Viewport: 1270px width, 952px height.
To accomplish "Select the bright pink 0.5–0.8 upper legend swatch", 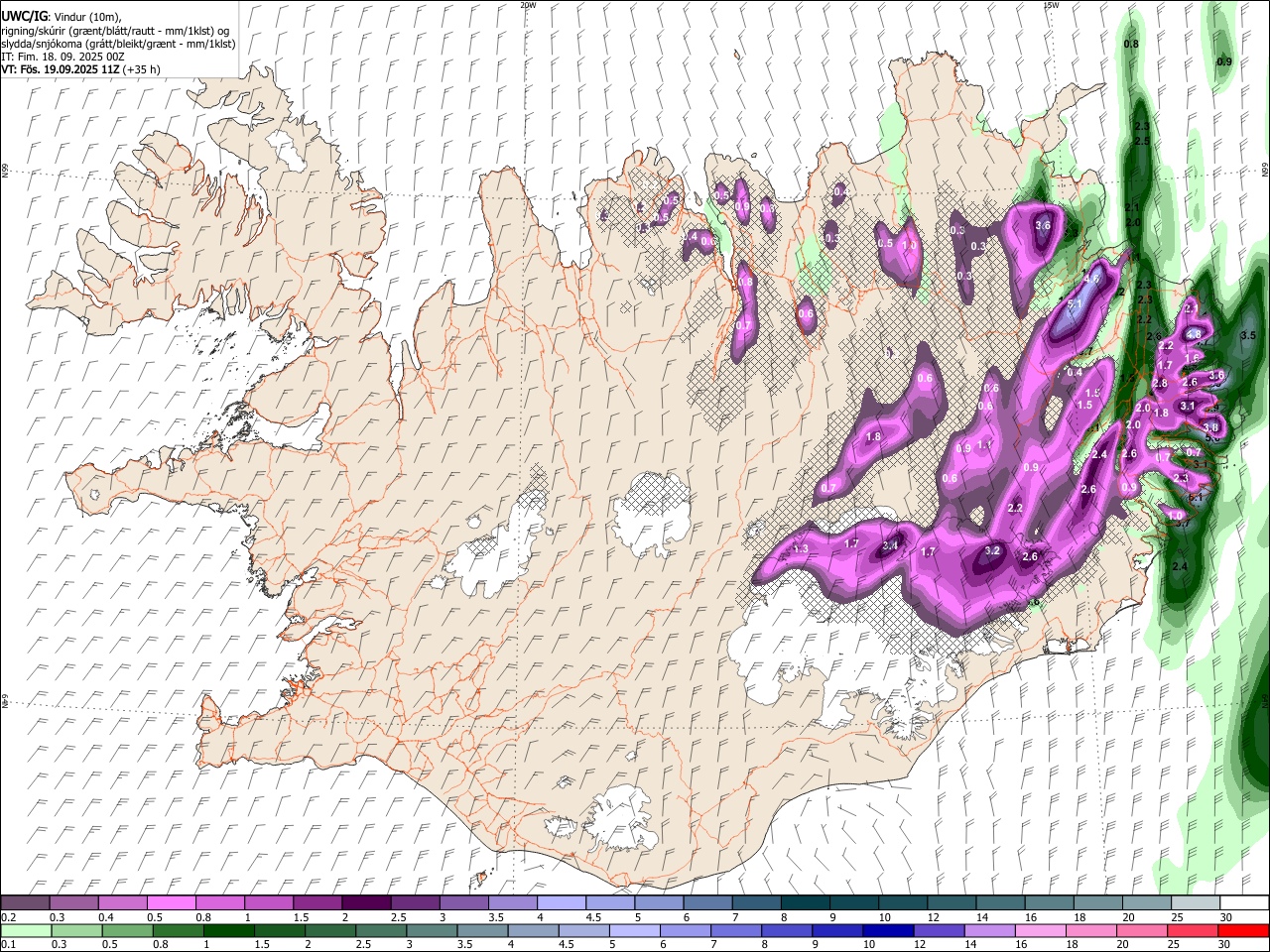I will 171,902.
